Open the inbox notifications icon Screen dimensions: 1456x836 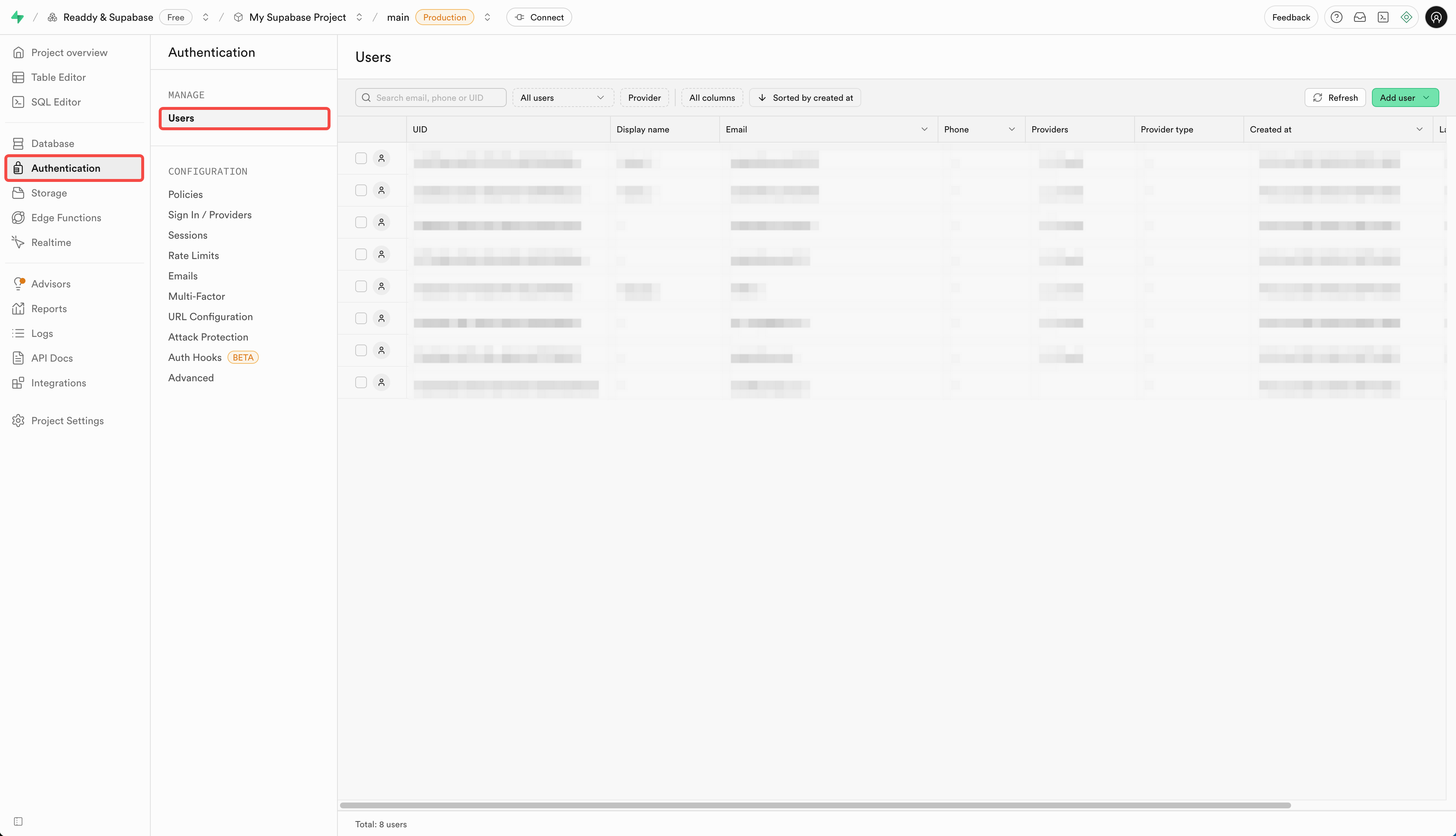(1360, 17)
